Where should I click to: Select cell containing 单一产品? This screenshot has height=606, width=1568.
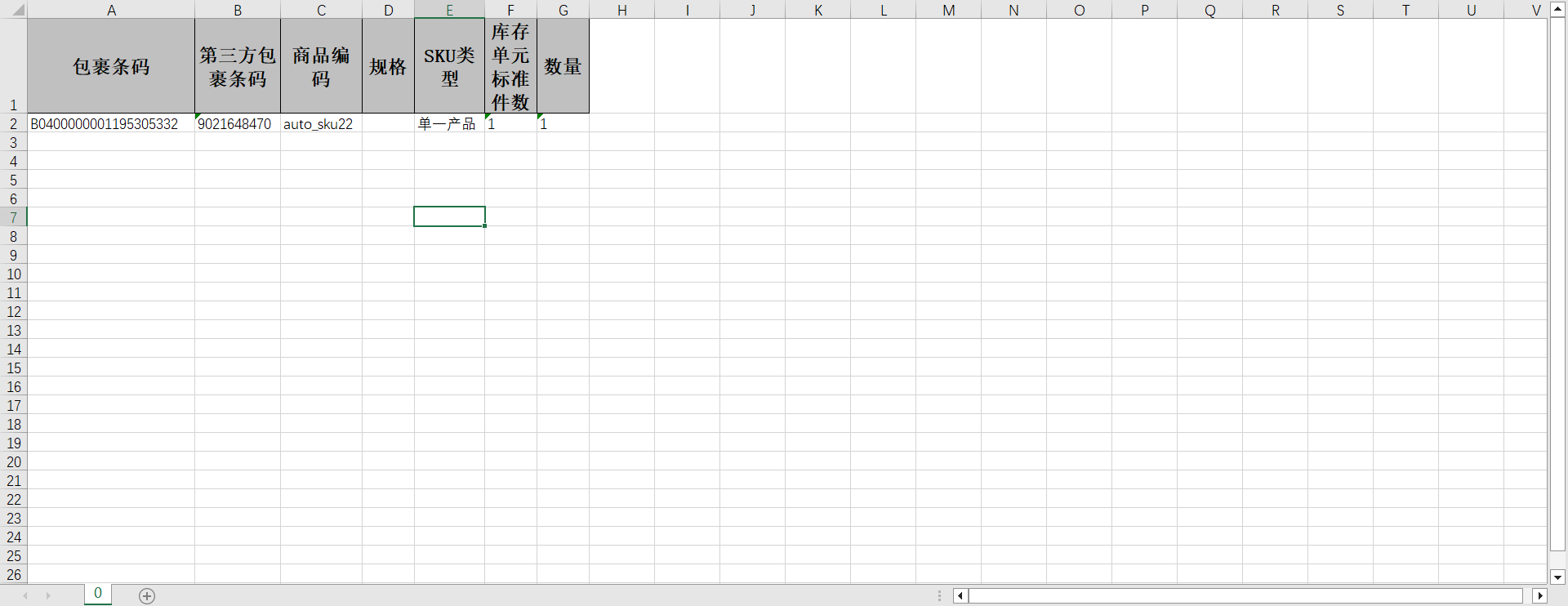449,123
